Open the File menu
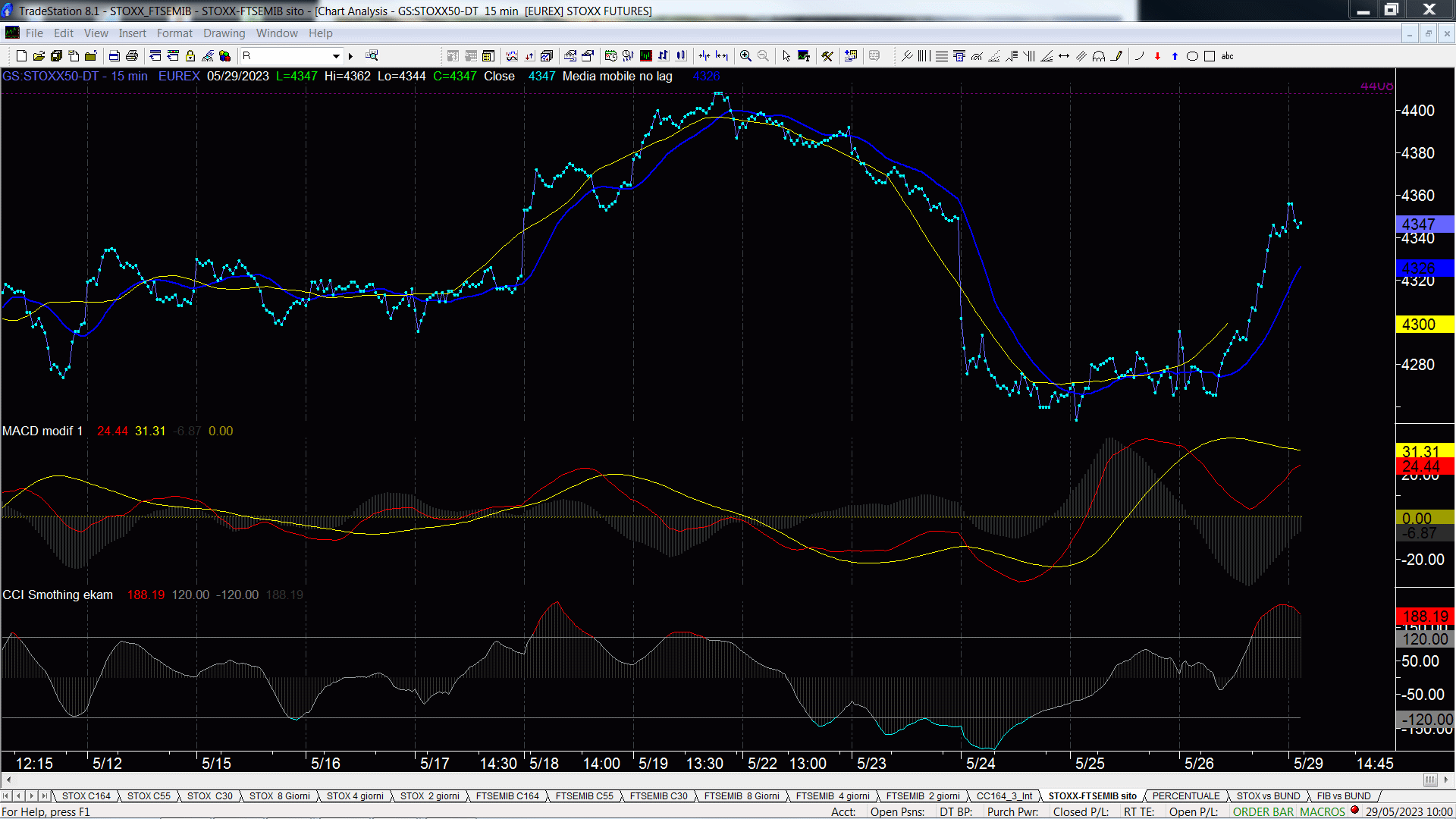1456x819 pixels. pyautogui.click(x=34, y=33)
